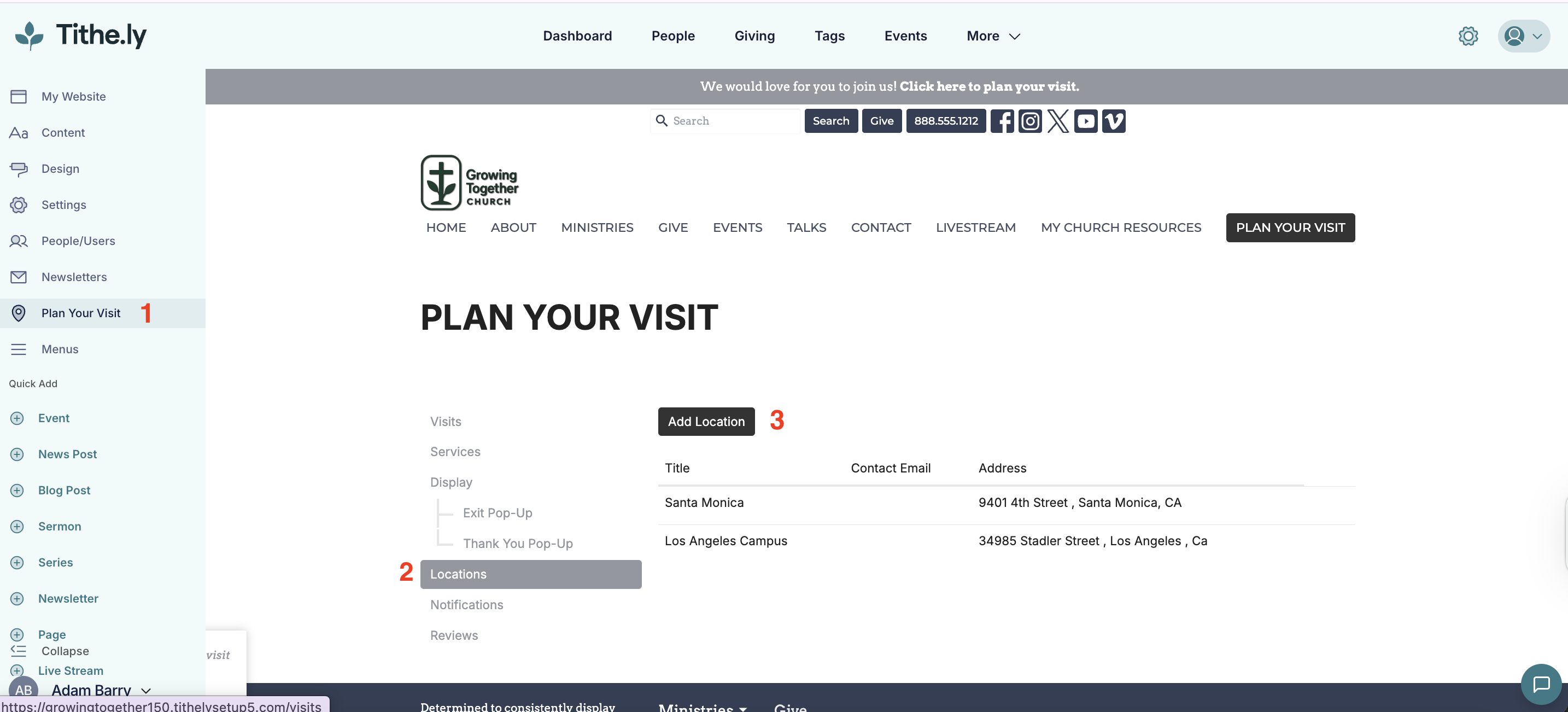This screenshot has width=1568, height=712.
Task: Click the dark Search button
Action: (830, 121)
